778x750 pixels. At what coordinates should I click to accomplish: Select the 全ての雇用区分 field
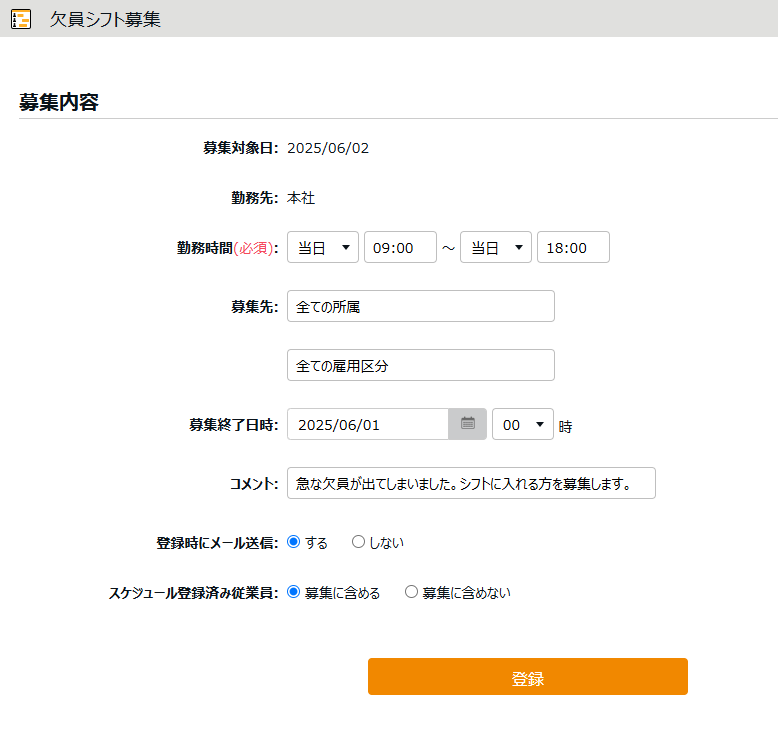420,366
